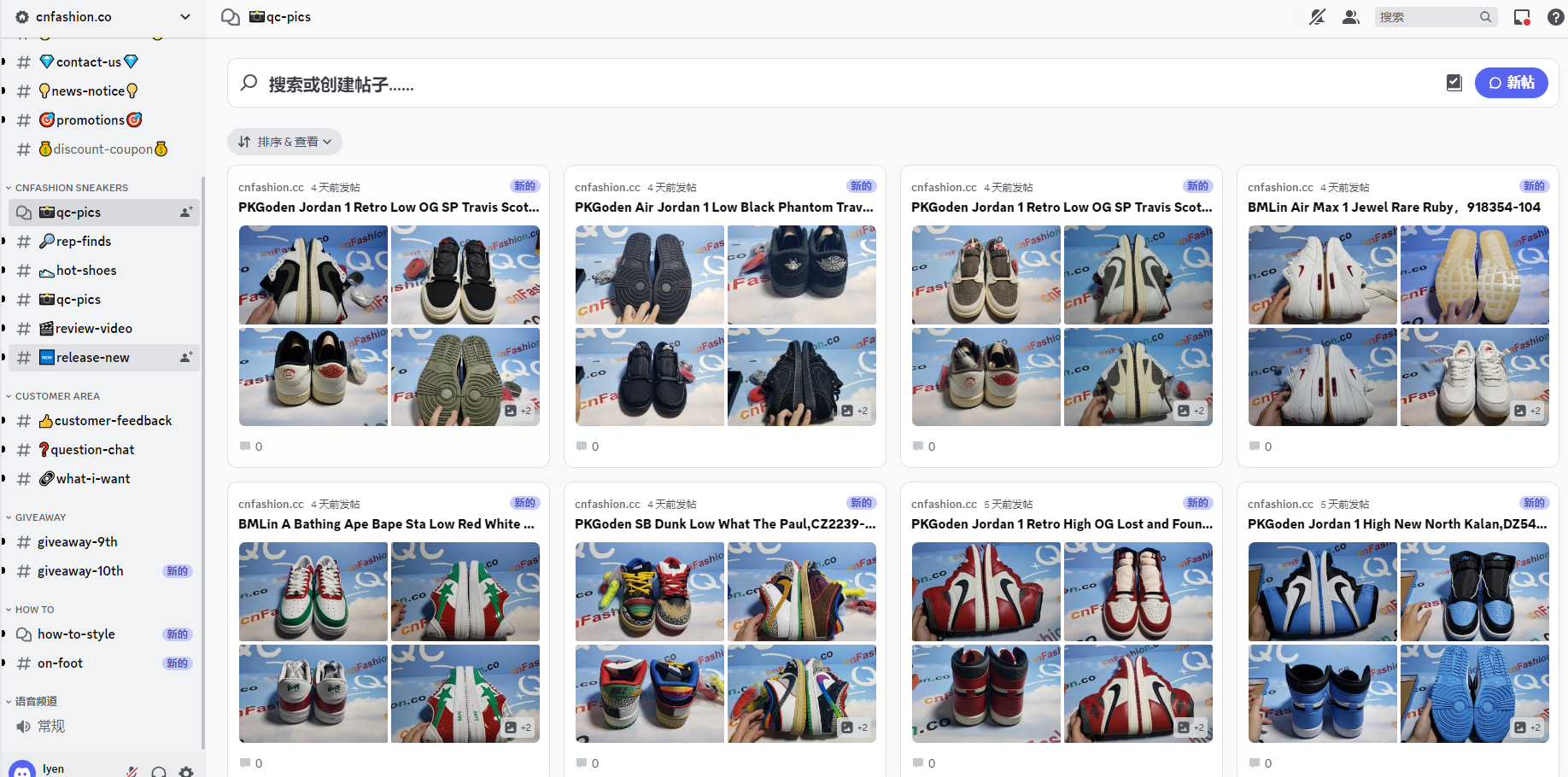Open the discount-coupon channel

pos(104,149)
